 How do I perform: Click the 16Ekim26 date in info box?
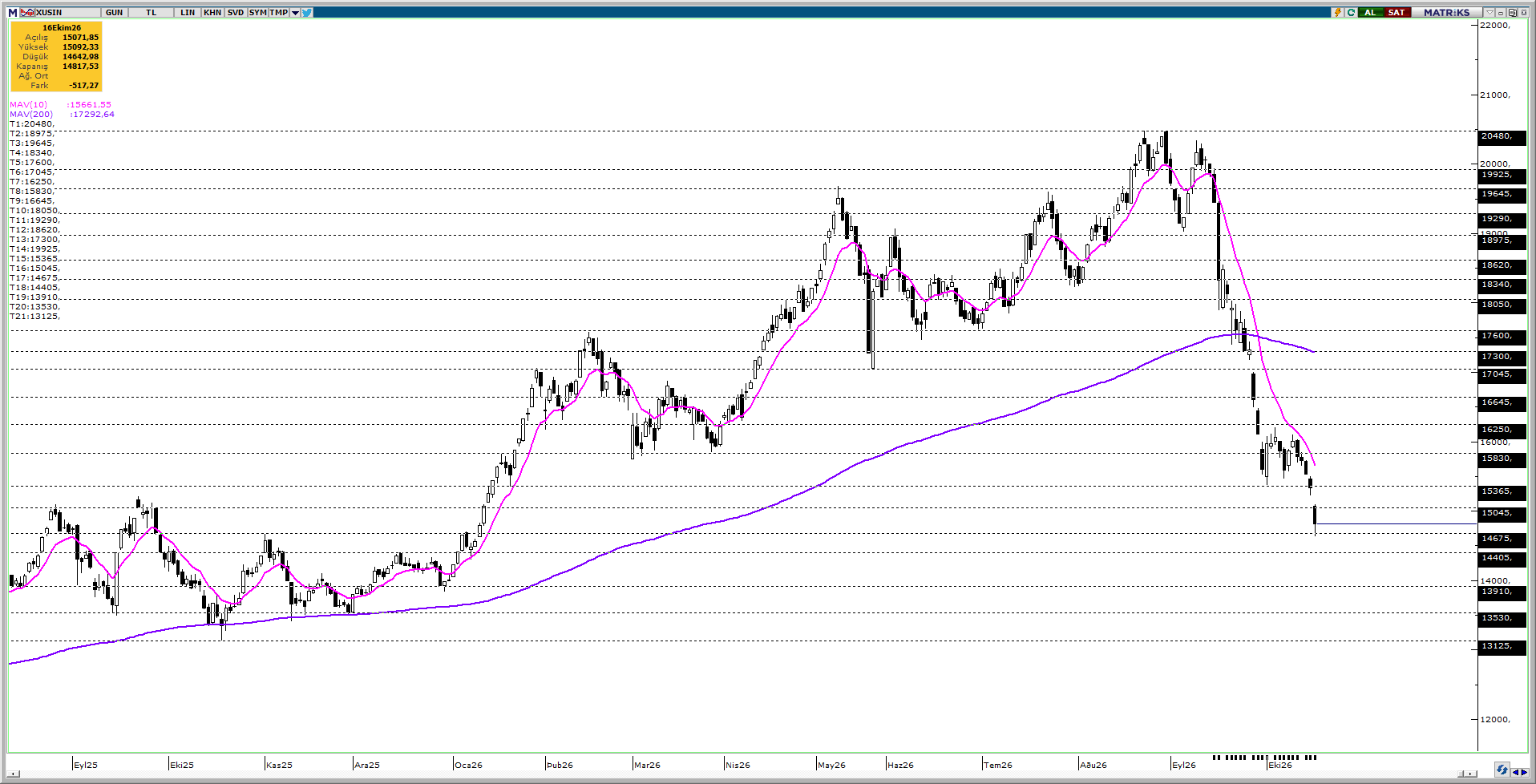[x=62, y=27]
